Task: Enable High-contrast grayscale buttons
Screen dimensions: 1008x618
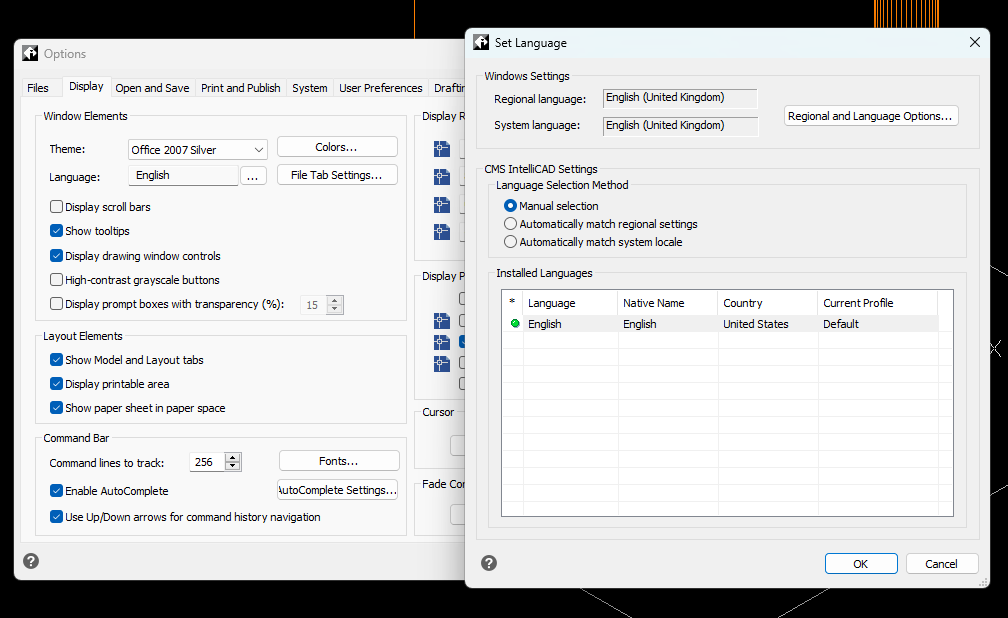Action: point(57,279)
